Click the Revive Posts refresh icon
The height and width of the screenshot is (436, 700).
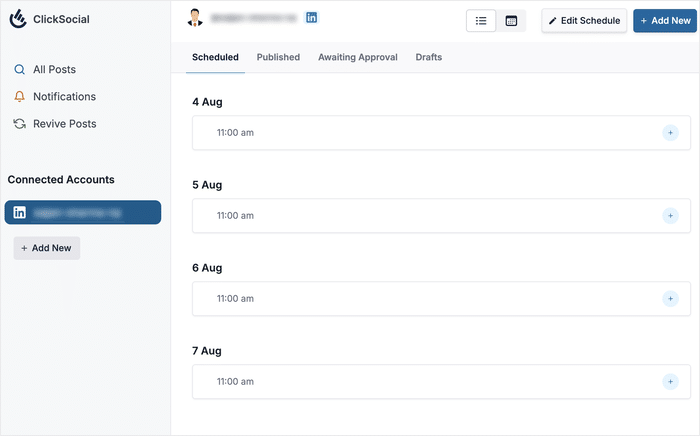click(x=19, y=124)
